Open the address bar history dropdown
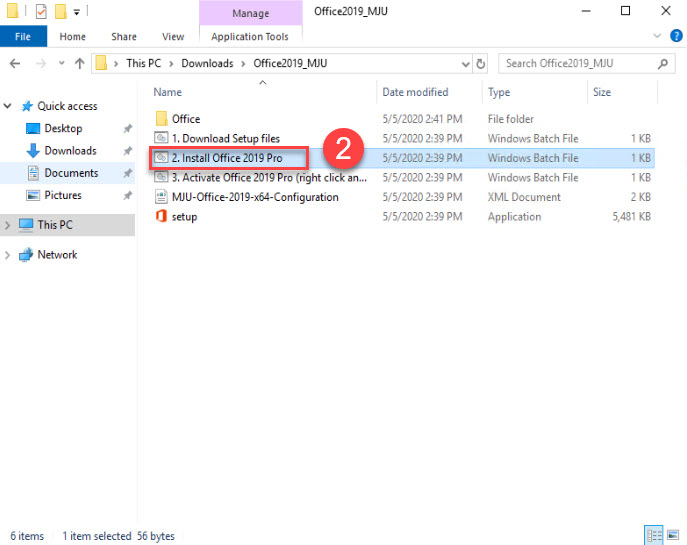The height and width of the screenshot is (545, 687). (x=464, y=63)
